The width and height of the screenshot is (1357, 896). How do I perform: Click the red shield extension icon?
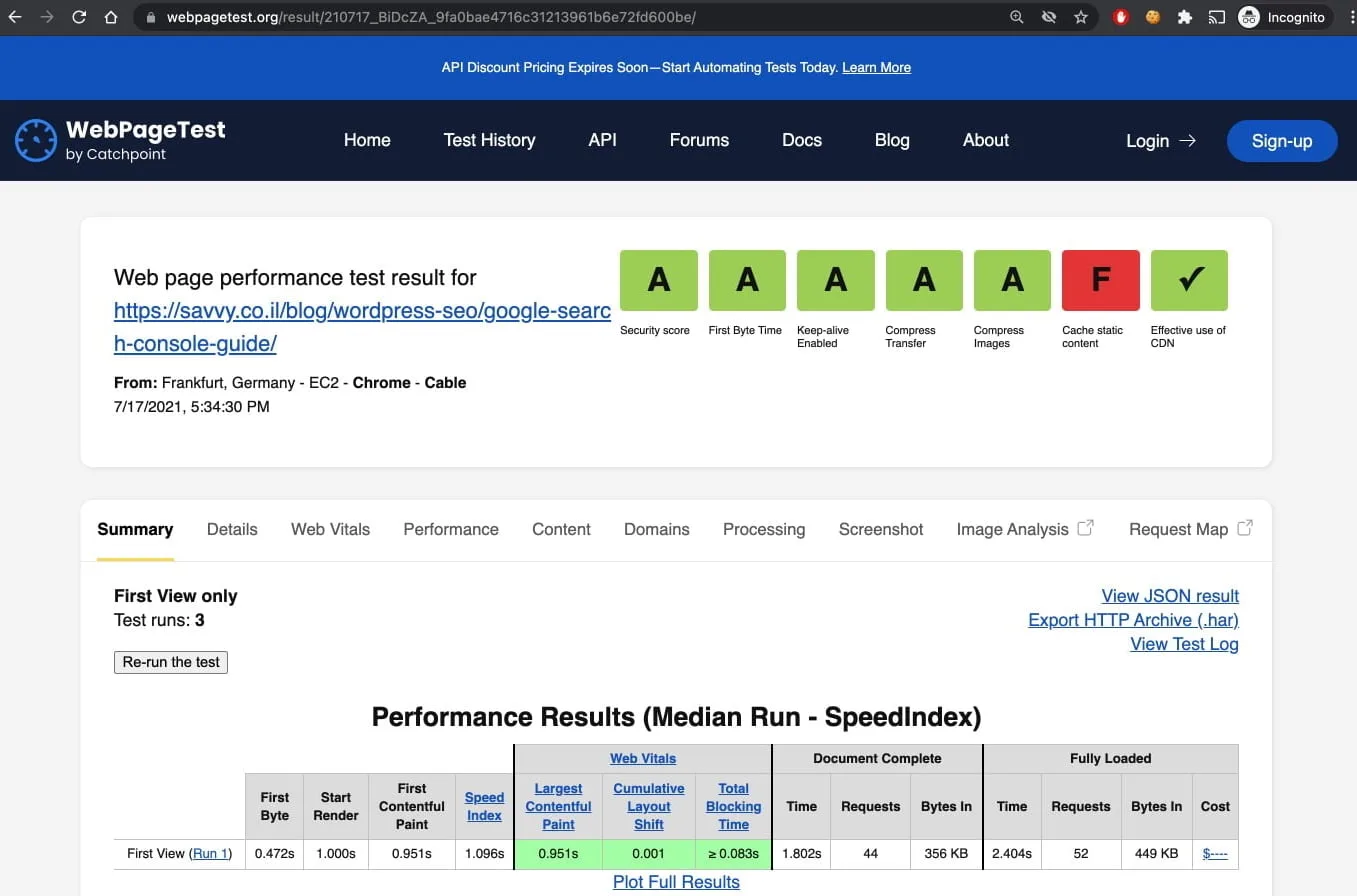click(1121, 17)
